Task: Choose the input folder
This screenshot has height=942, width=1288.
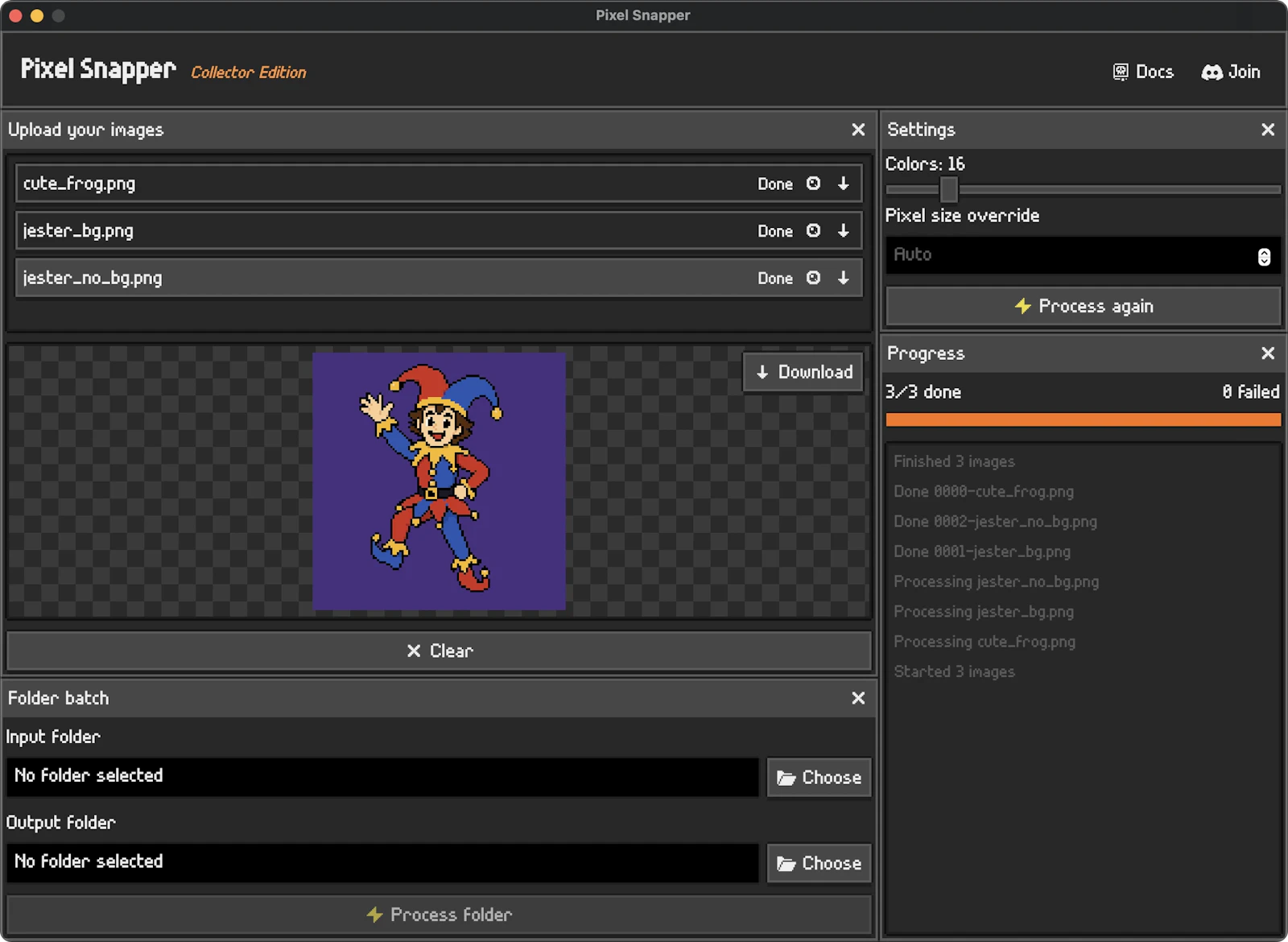Action: click(x=819, y=778)
